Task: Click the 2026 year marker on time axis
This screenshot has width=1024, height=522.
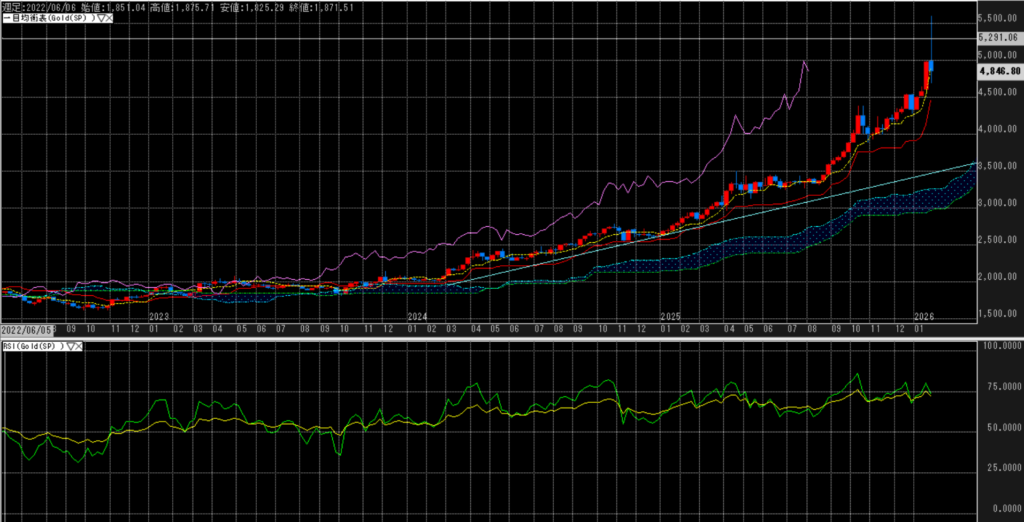Action: pos(924,315)
